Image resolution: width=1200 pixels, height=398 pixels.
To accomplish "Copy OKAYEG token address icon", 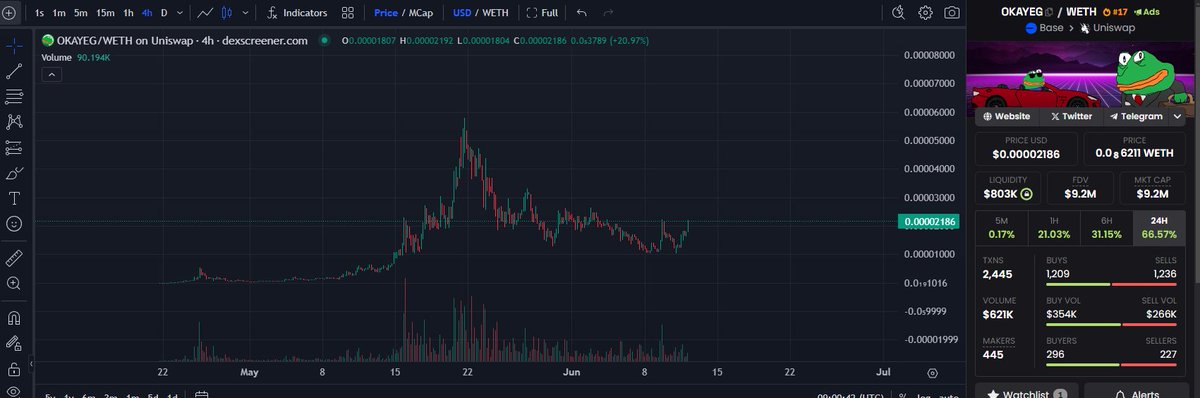I will click(x=1048, y=11).
